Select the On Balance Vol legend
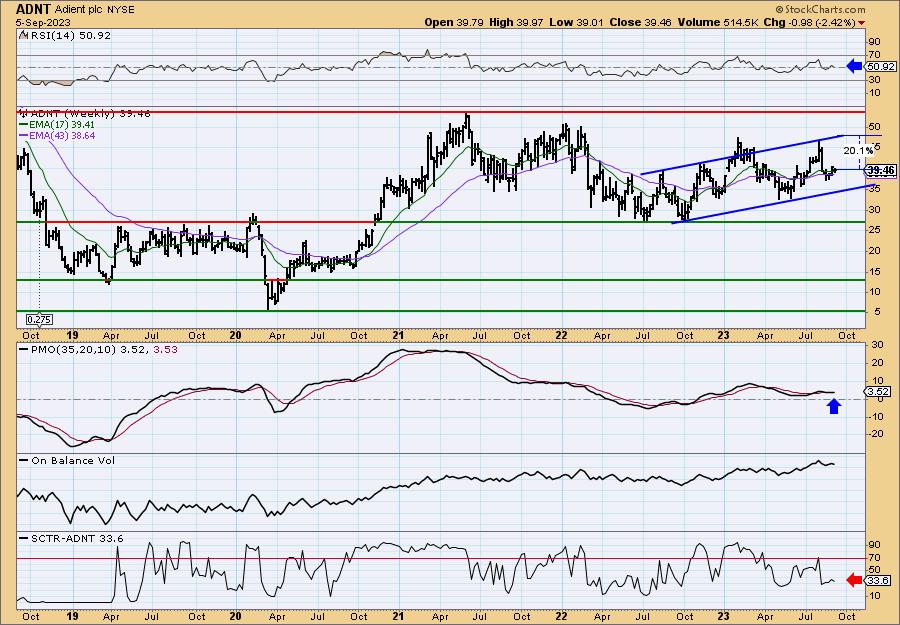Image resolution: width=900 pixels, height=625 pixels. tap(67, 460)
